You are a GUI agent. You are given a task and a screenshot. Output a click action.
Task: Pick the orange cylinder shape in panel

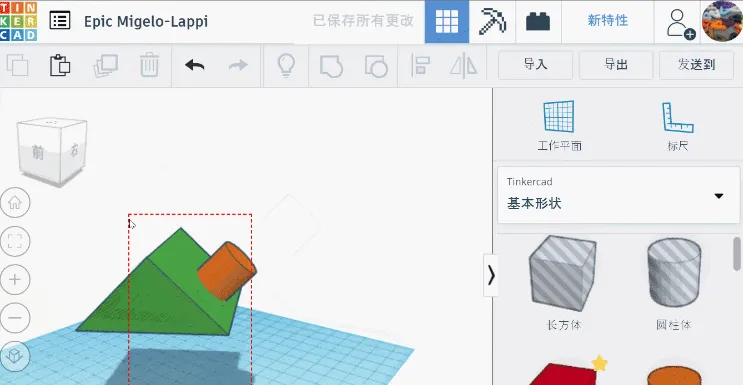[x=674, y=376]
